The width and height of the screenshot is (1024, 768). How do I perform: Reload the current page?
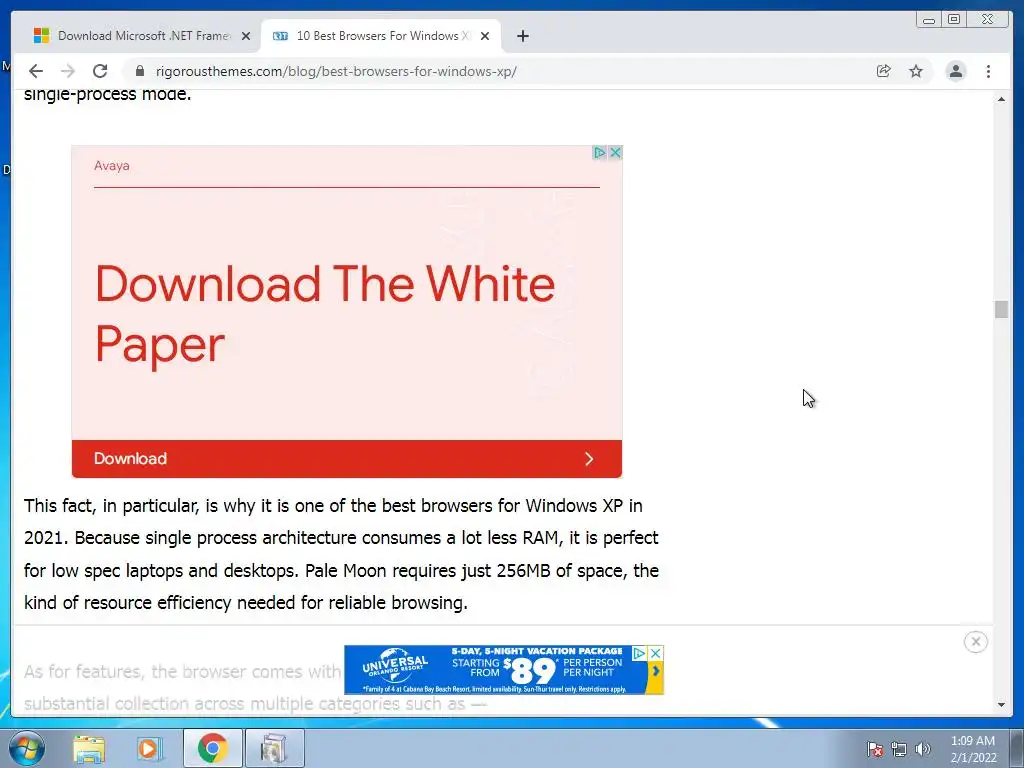pyautogui.click(x=100, y=71)
